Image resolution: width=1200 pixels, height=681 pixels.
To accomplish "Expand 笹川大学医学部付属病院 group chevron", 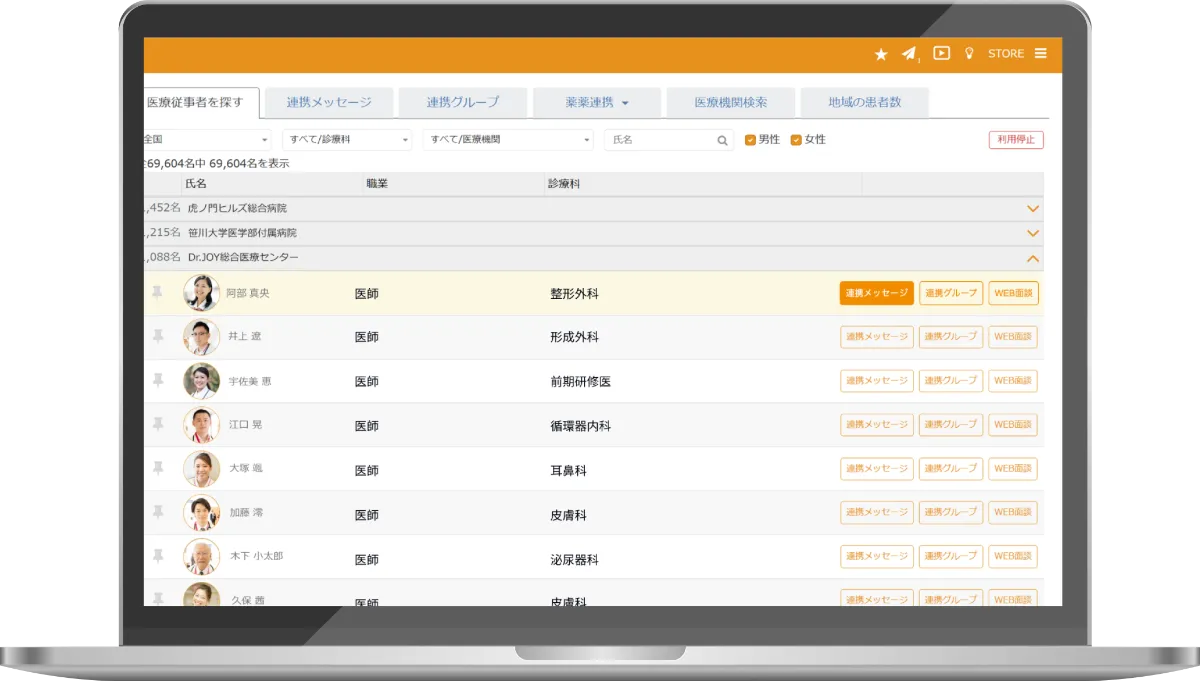I will click(1033, 233).
